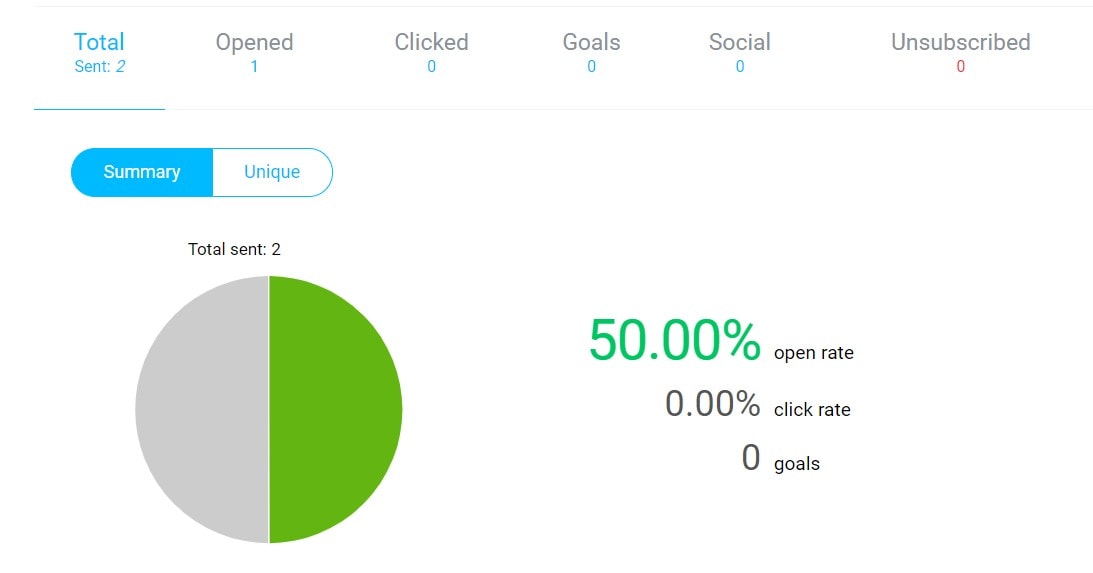The width and height of the screenshot is (1093, 573).
Task: Switch to the Clicked tab
Action: [431, 53]
